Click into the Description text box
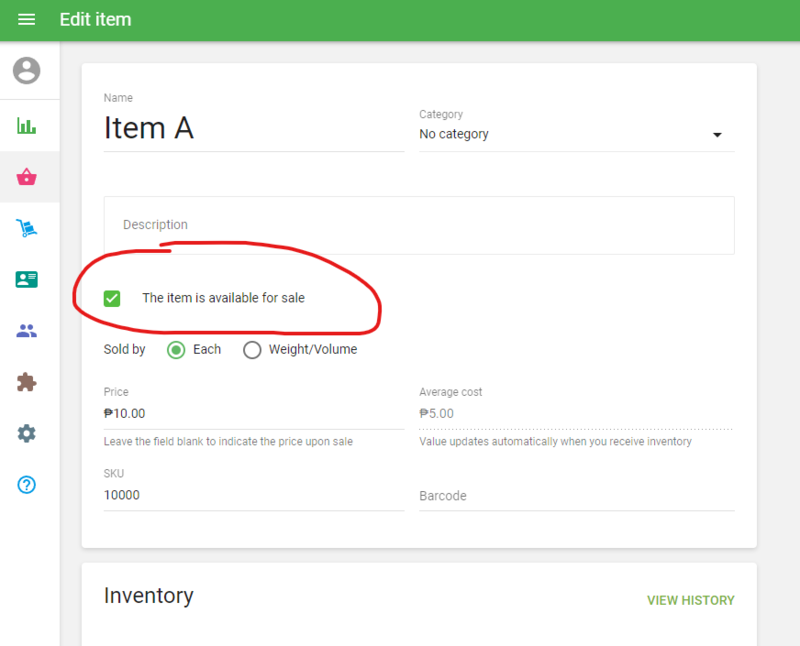Viewport: 800px width, 646px height. click(x=418, y=225)
